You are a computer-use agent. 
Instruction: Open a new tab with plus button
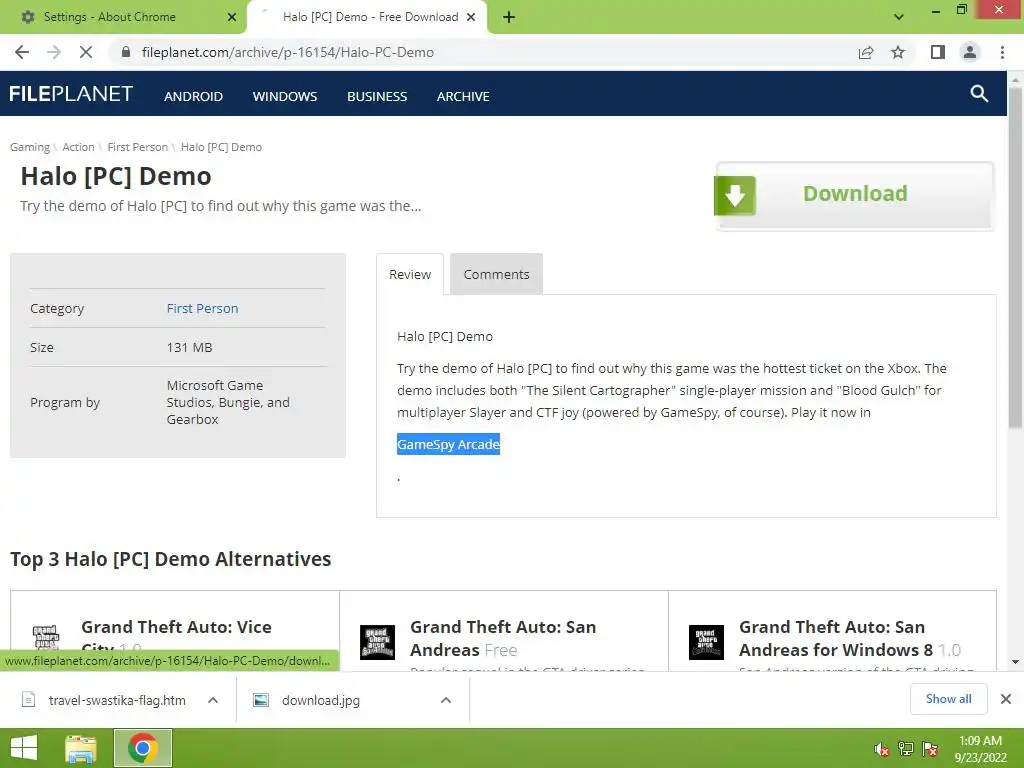509,18
